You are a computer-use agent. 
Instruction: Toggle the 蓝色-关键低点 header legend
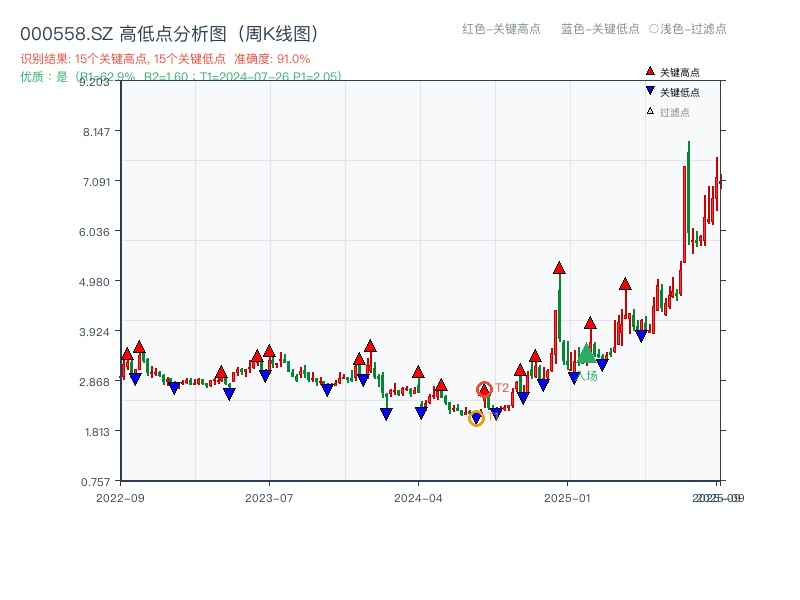pyautogui.click(x=600, y=29)
